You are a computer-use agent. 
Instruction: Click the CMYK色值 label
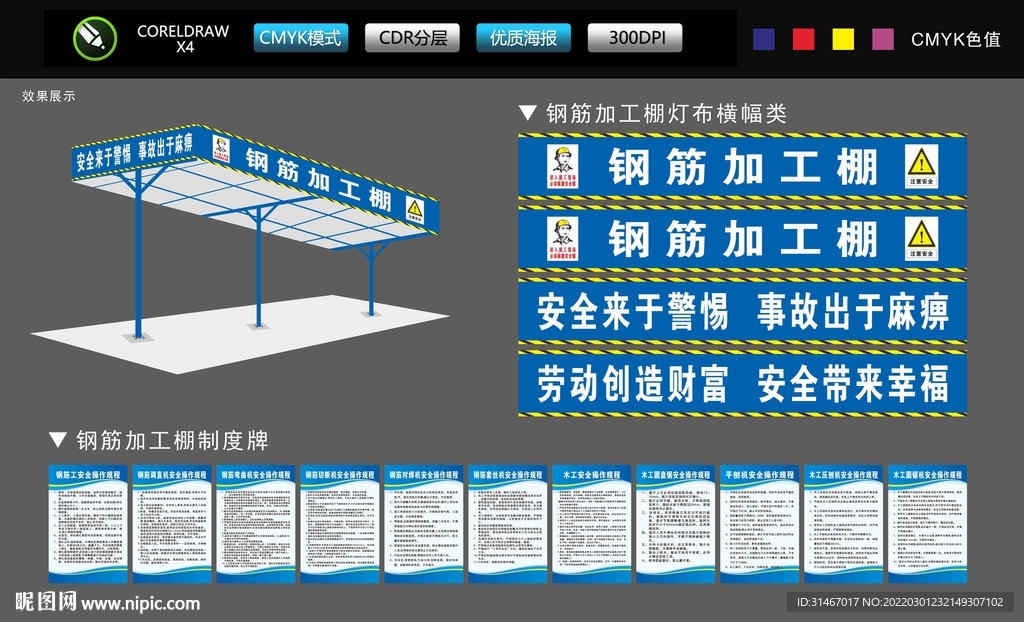point(955,40)
